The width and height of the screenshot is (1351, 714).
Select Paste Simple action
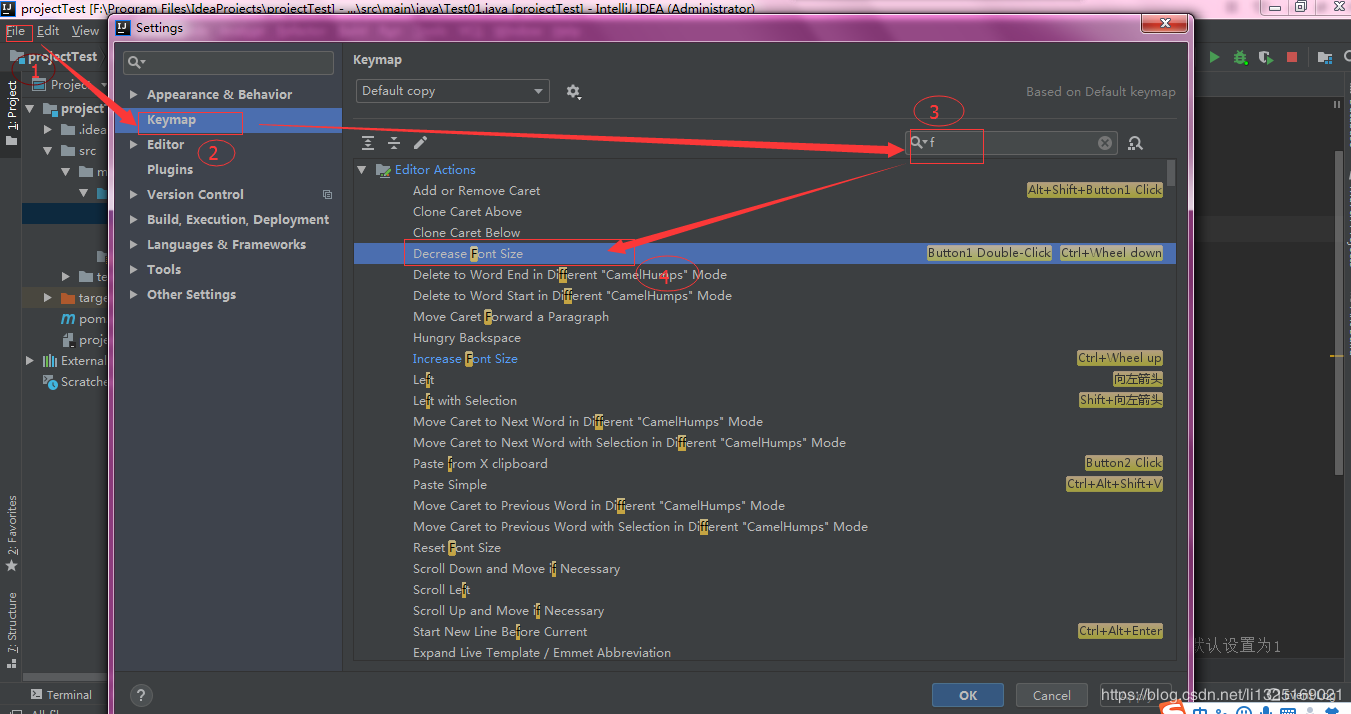tap(450, 485)
